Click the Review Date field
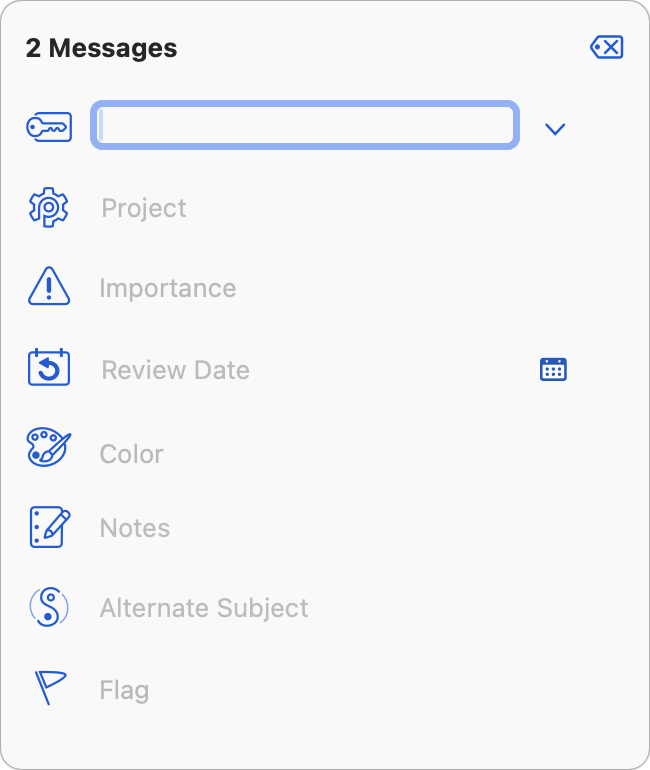This screenshot has width=650, height=770. 176,370
